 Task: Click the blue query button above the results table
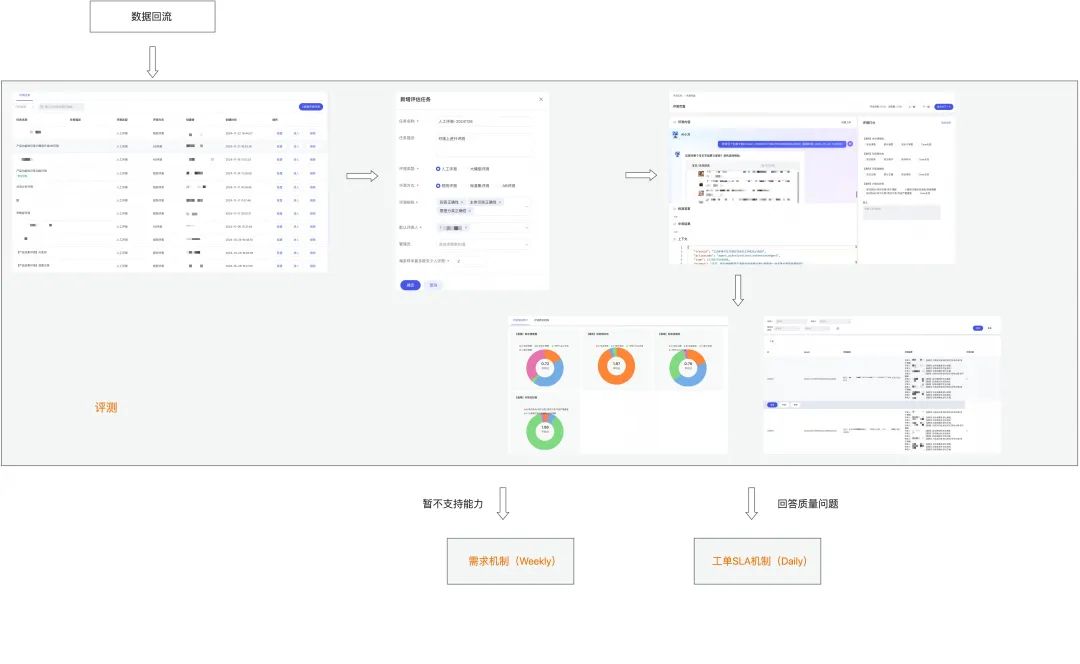(x=977, y=329)
